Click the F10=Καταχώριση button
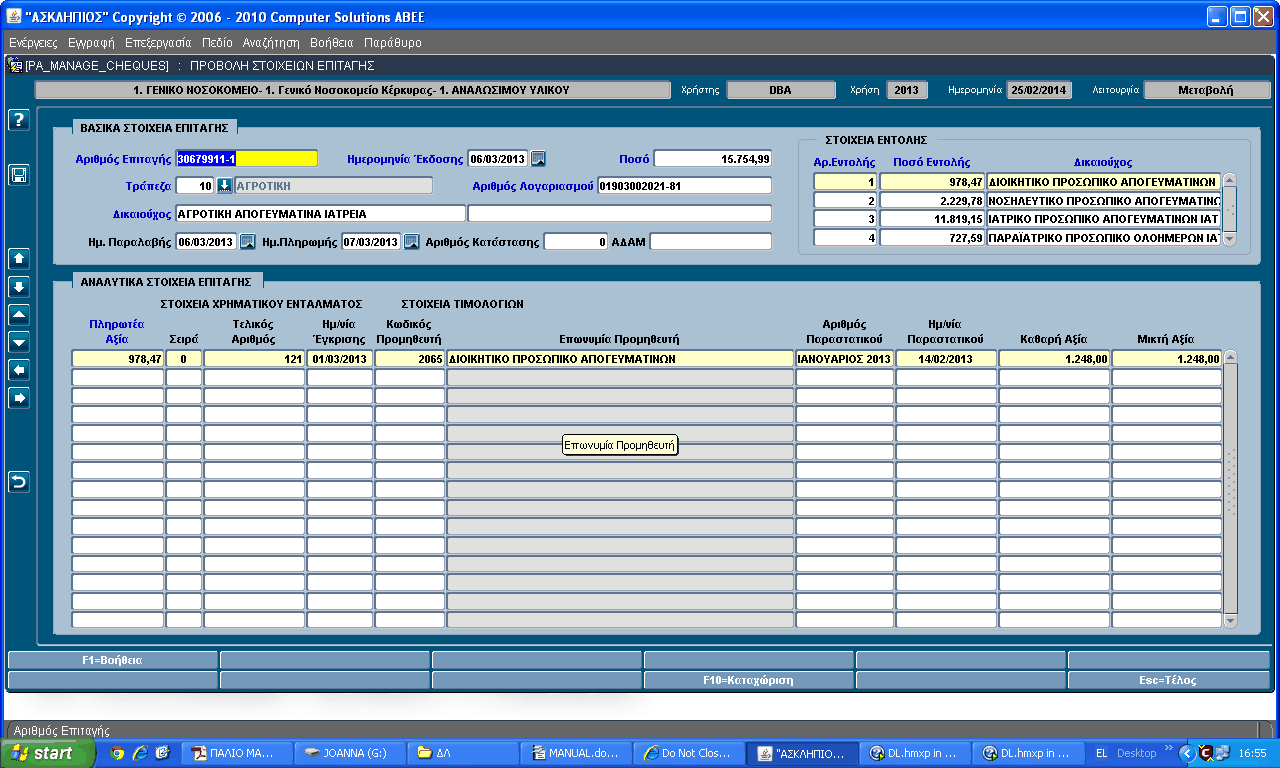The height and width of the screenshot is (768, 1280). 748,680
